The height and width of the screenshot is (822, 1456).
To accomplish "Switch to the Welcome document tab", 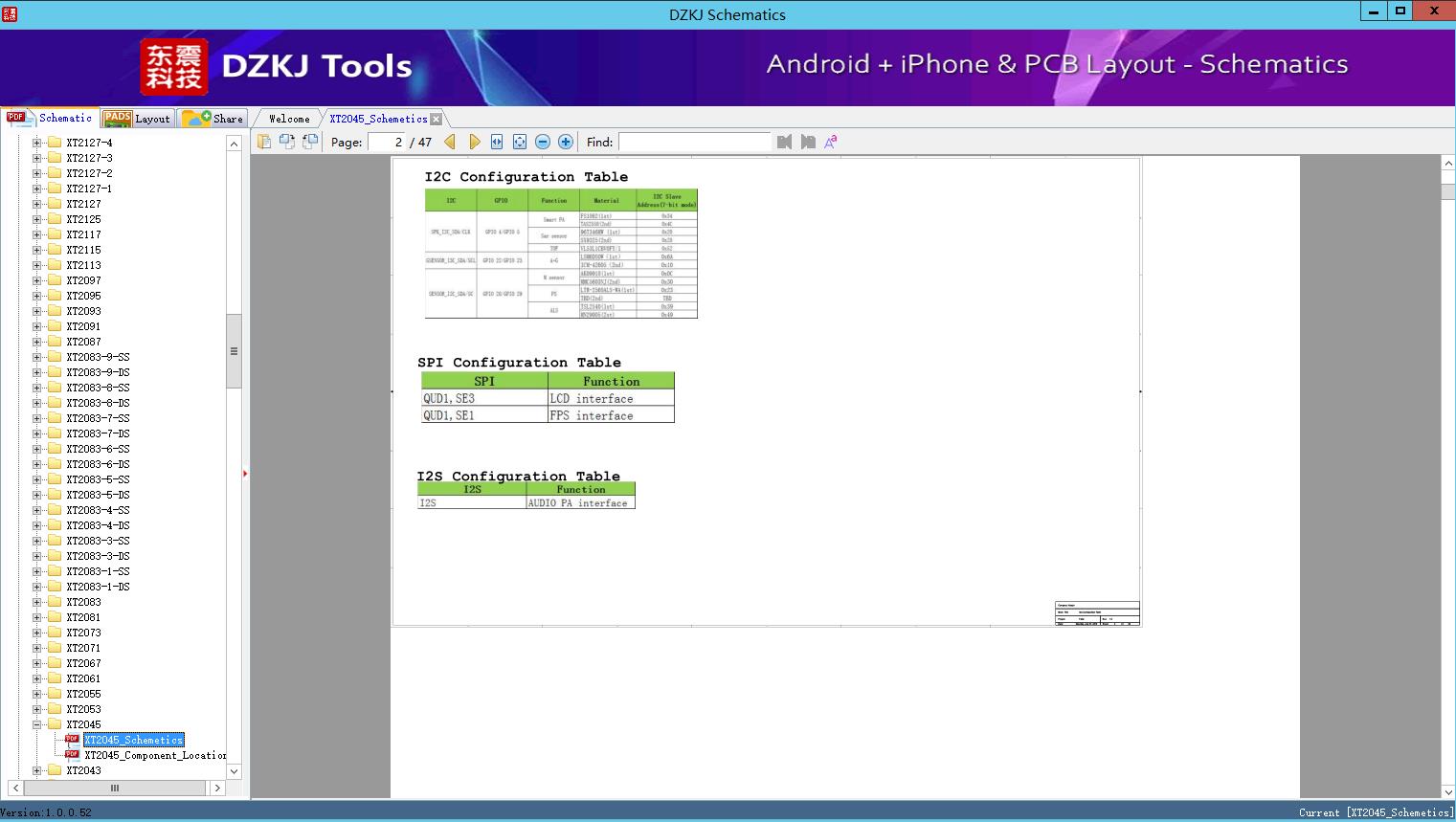I will (x=289, y=119).
